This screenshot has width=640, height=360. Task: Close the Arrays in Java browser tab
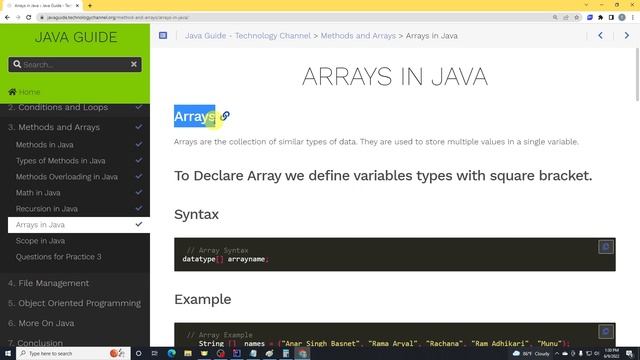click(x=77, y=6)
